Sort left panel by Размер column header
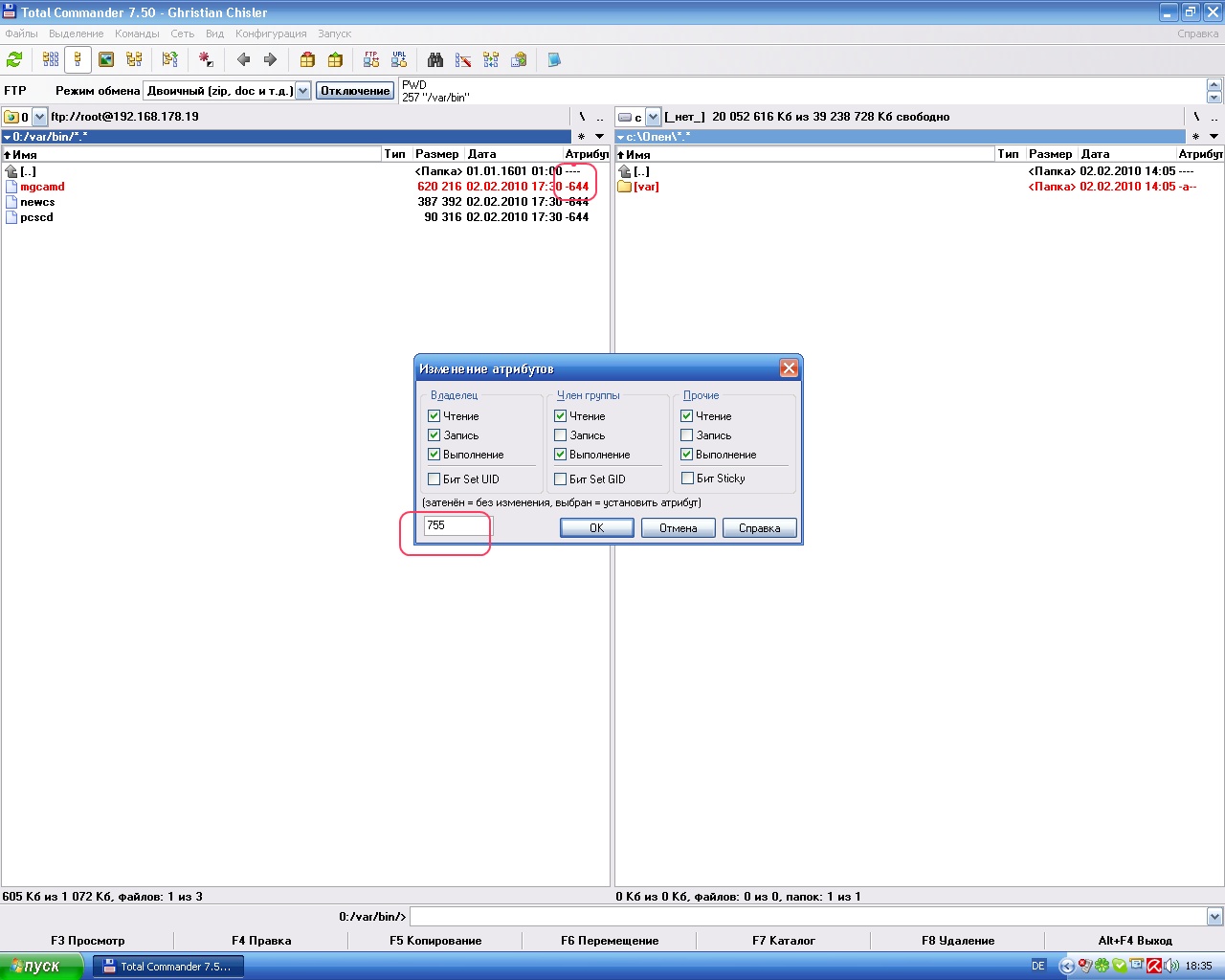1225x980 pixels. tap(437, 154)
